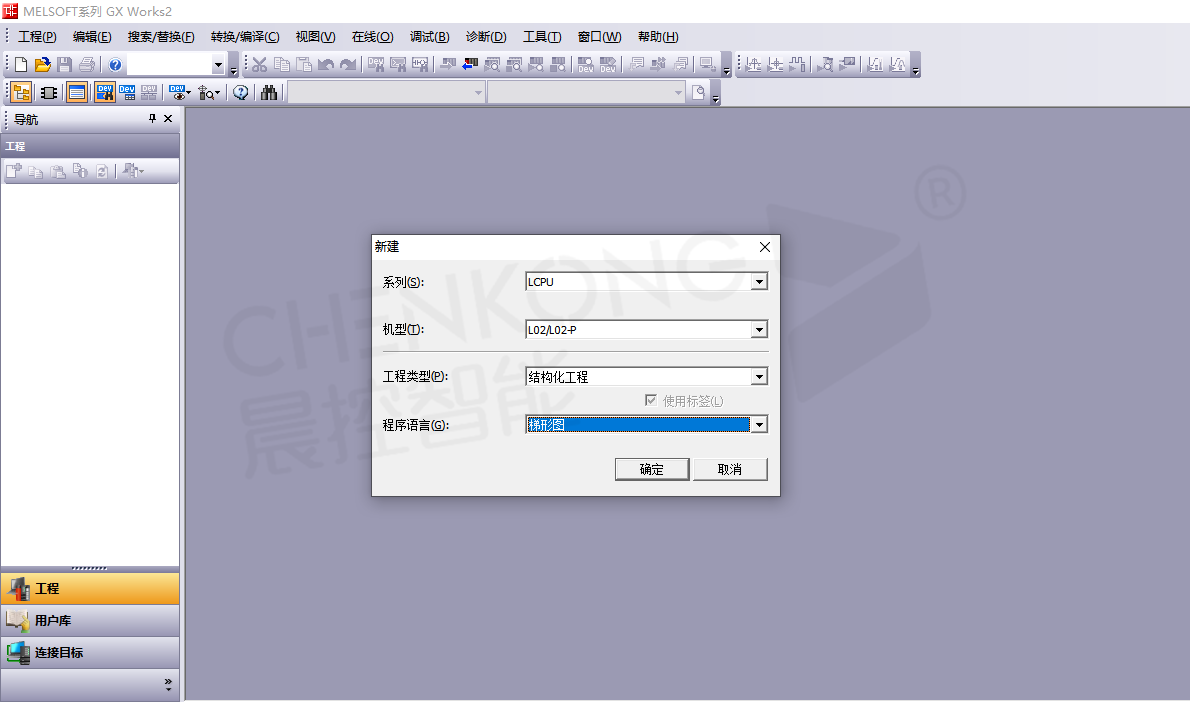Image resolution: width=1190 pixels, height=702 pixels.
Task: Click the New Project toolbar icon
Action: [x=21, y=65]
